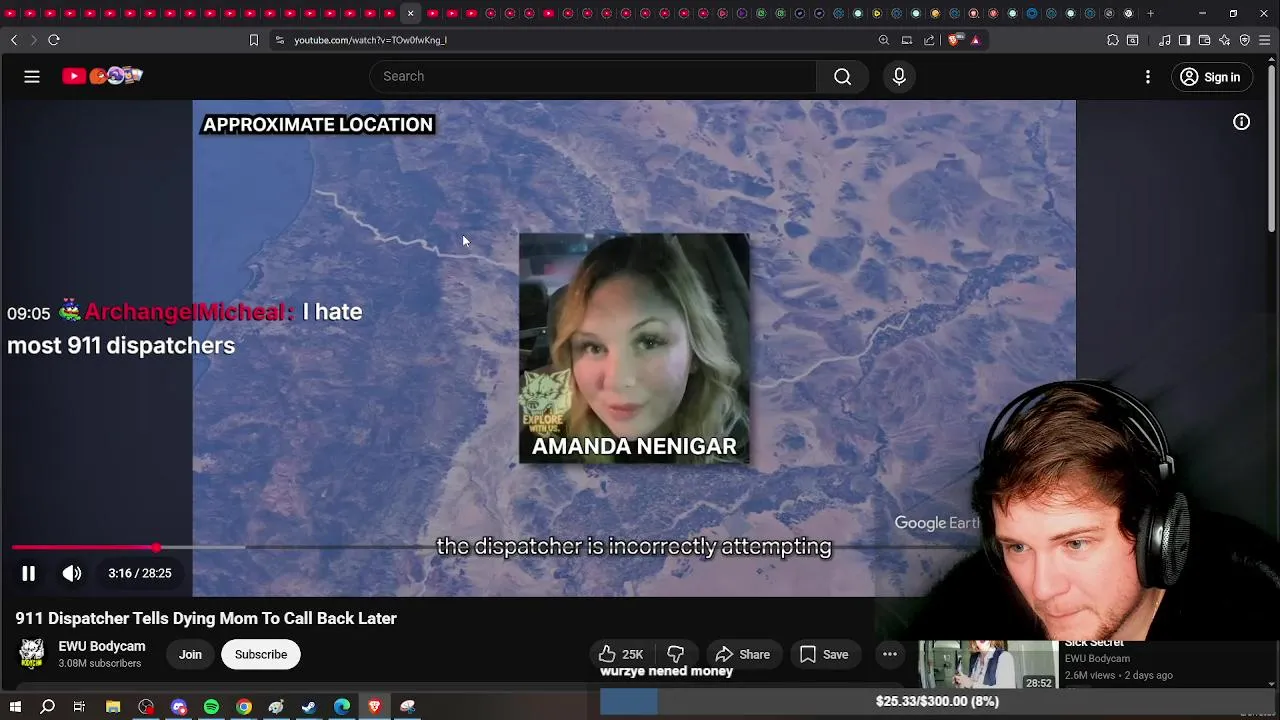Screen dimensions: 1280x720
Task: Open site settings icon in address bar
Action: pyautogui.click(x=280, y=40)
